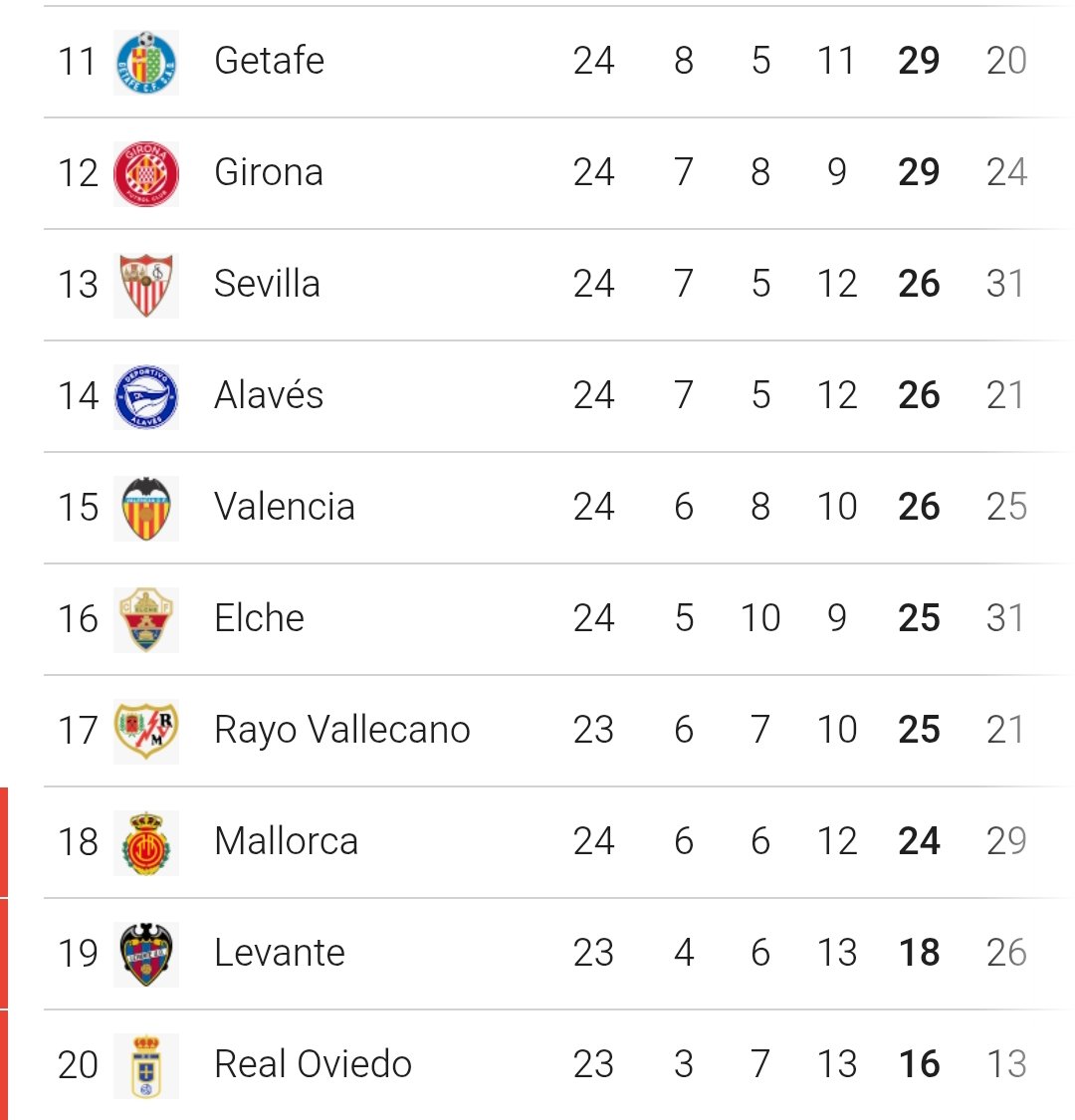The width and height of the screenshot is (1075, 1120).
Task: Tap position number 14 beside Alavés
Action: [78, 395]
